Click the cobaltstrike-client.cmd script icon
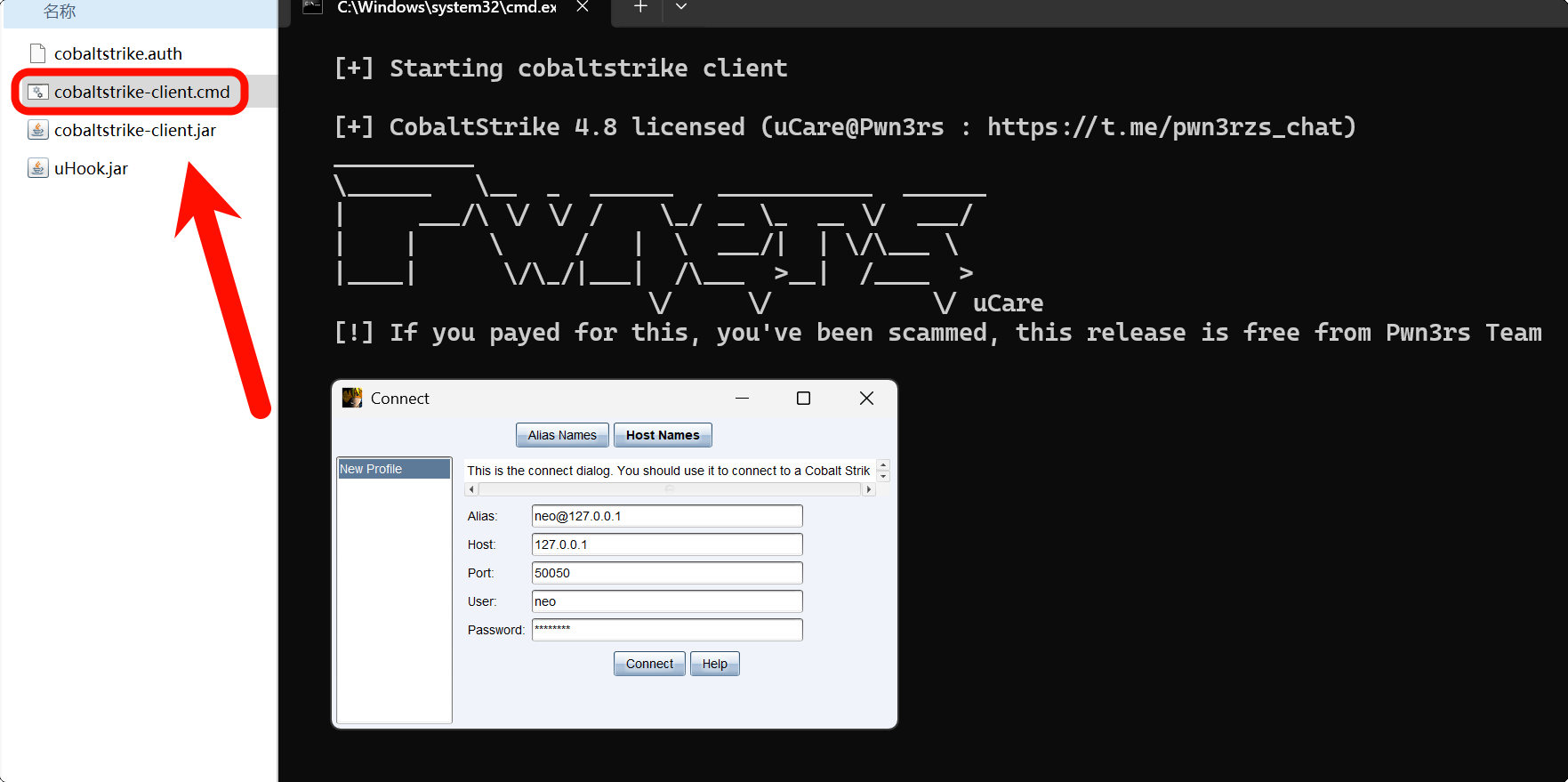Screen dimensions: 1568x782 click(37, 92)
